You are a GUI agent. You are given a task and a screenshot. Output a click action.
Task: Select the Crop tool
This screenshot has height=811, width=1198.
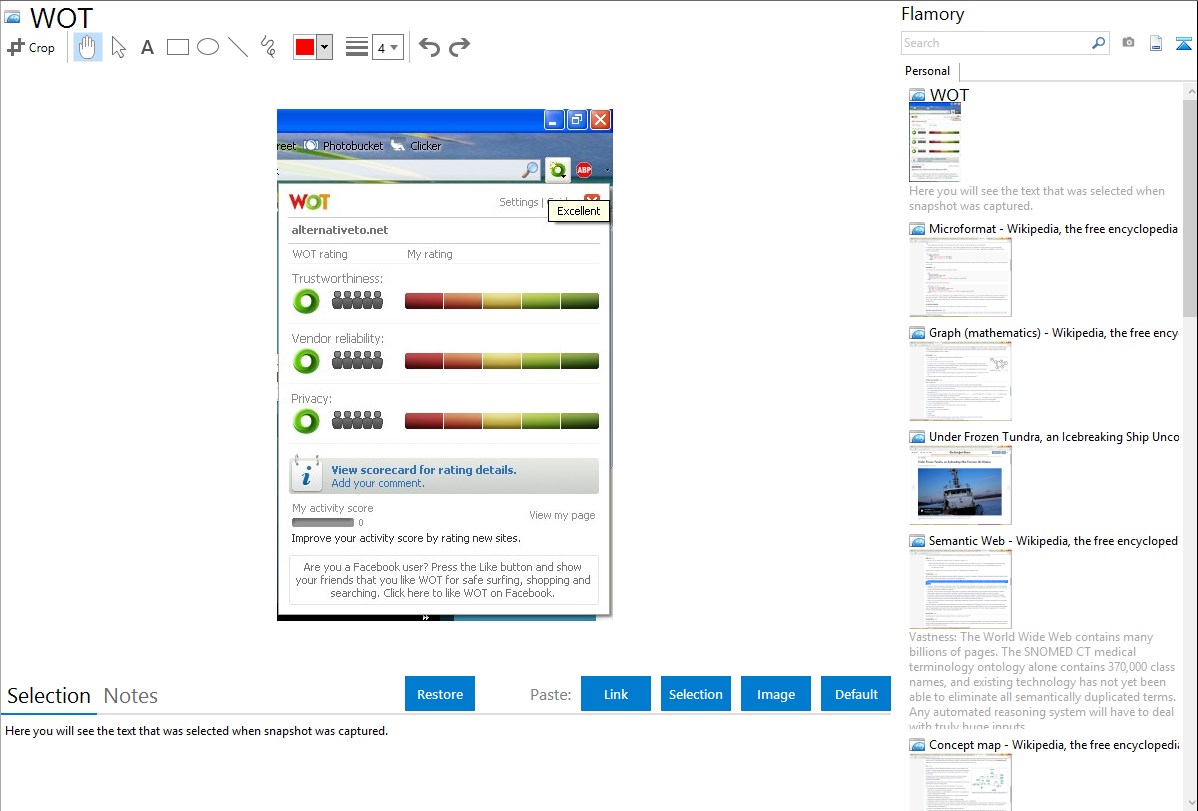pos(31,47)
